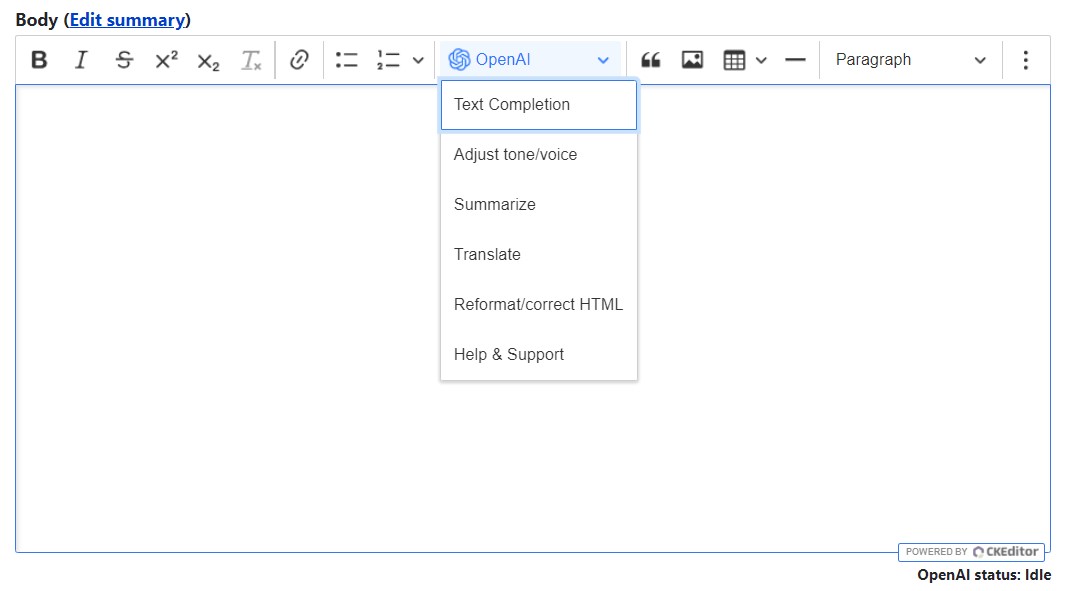Click the remove format icon
This screenshot has width=1065, height=591.
(251, 60)
